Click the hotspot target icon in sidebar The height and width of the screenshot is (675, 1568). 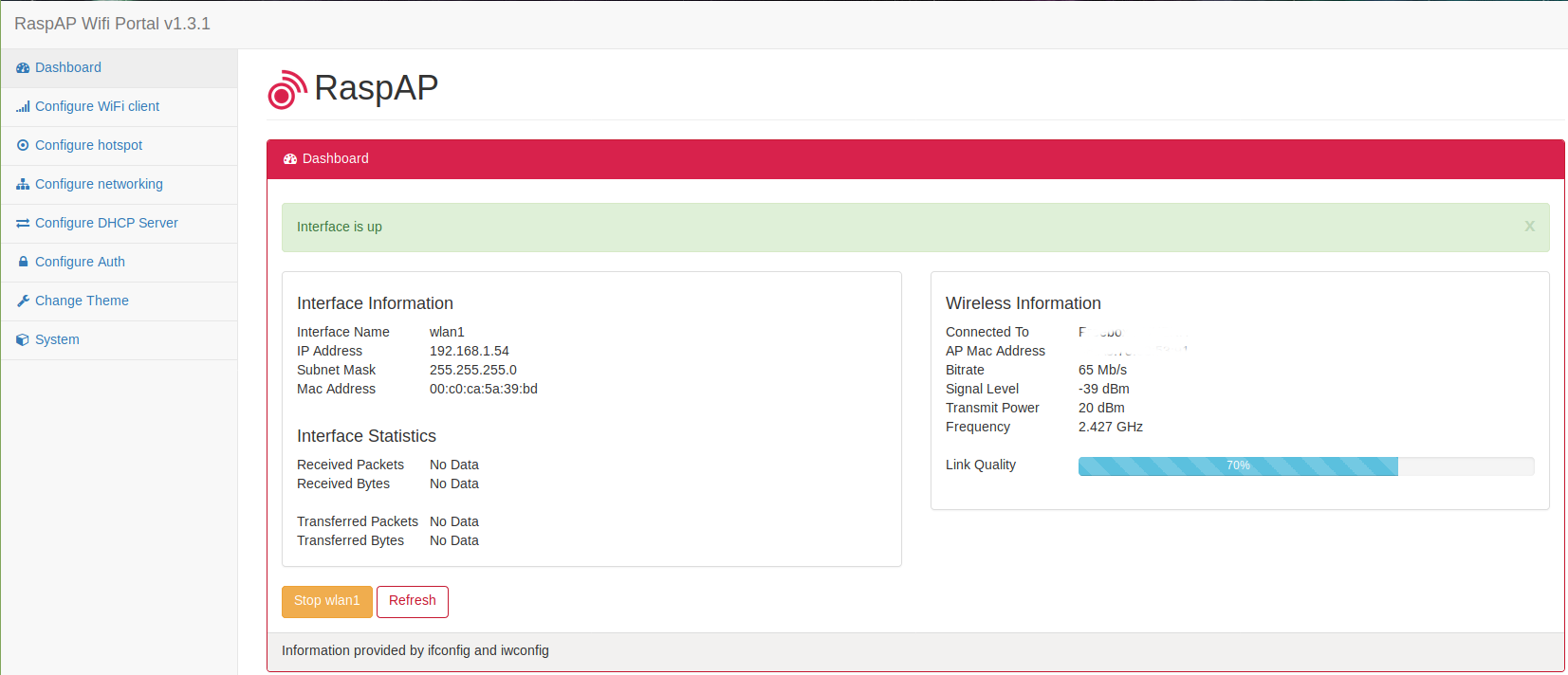coord(23,146)
